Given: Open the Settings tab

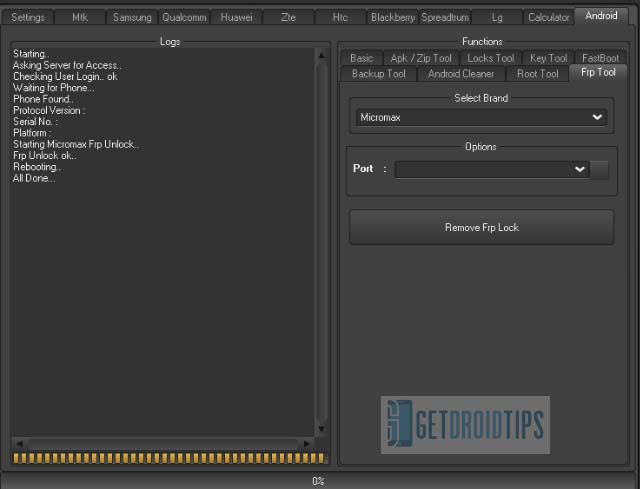Looking at the screenshot, I should tap(28, 18).
